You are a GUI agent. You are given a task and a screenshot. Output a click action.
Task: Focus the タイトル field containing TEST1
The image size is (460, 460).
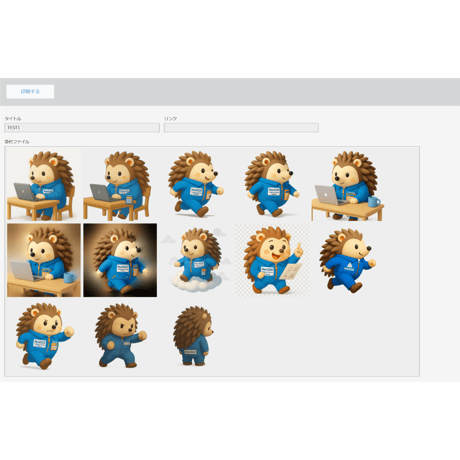(82, 128)
